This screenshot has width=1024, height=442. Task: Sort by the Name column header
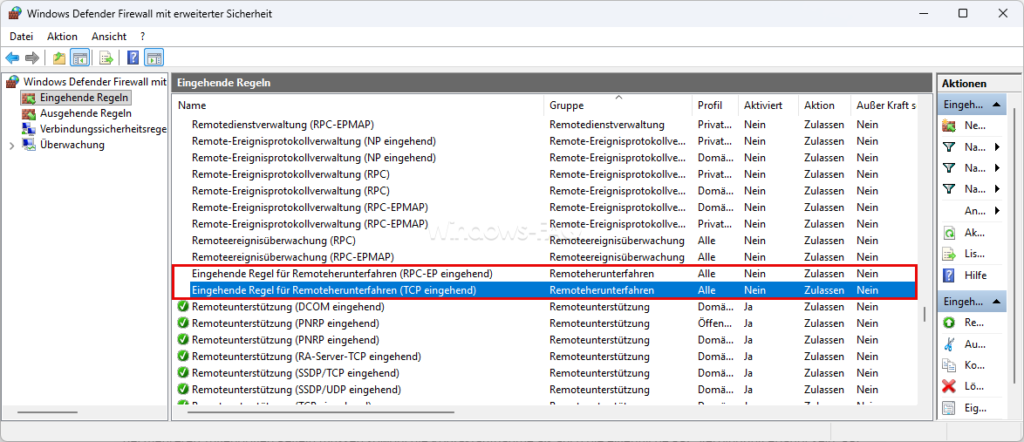tap(359, 105)
